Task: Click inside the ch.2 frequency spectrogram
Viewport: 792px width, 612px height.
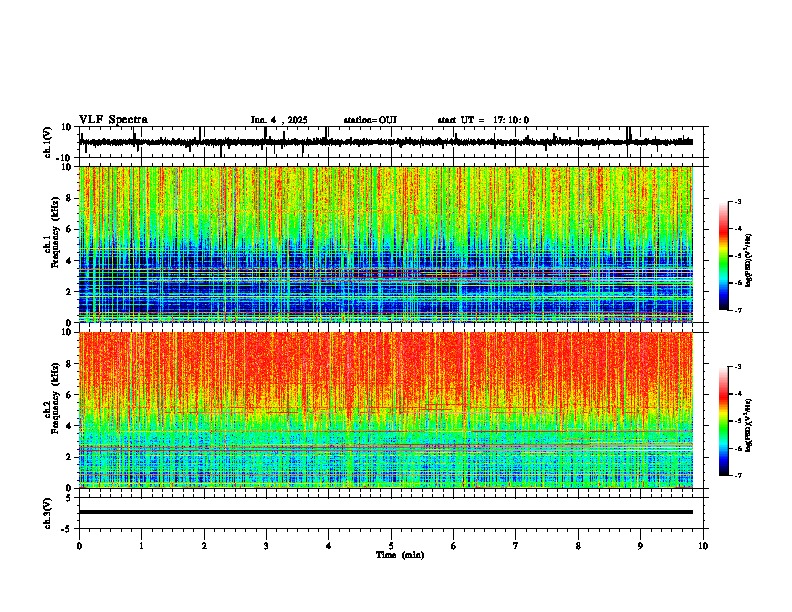Action: [x=386, y=410]
